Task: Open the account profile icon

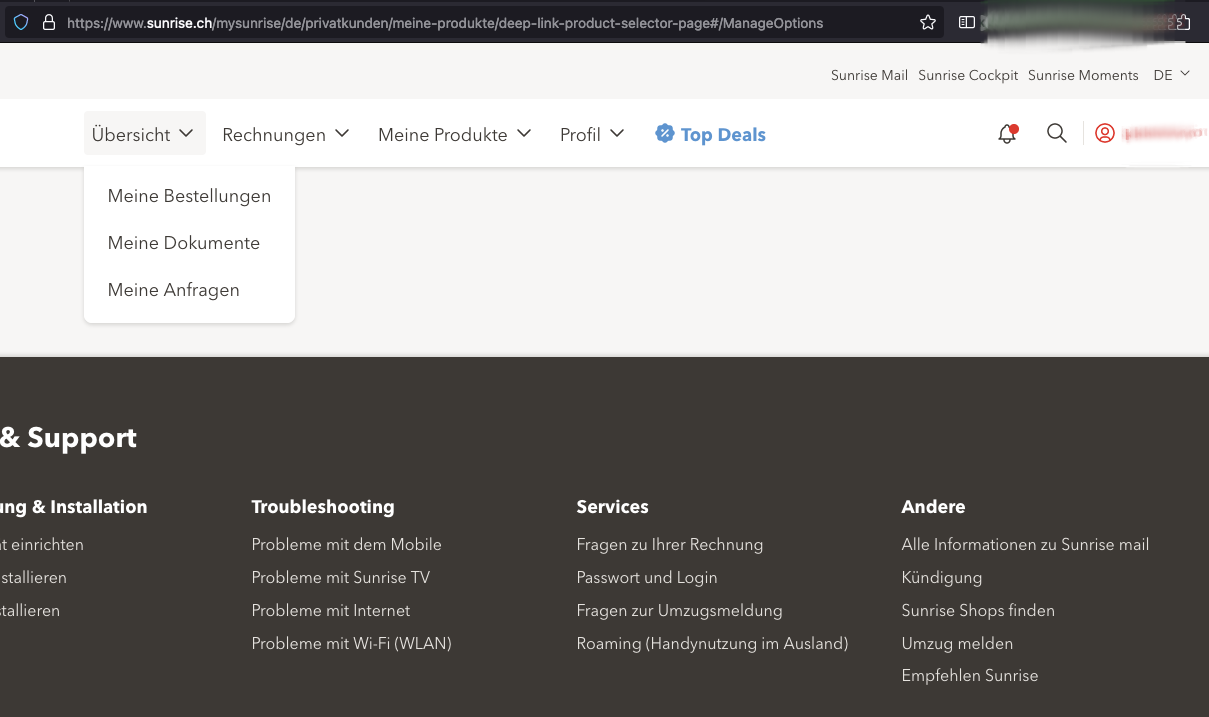Action: click(1104, 132)
